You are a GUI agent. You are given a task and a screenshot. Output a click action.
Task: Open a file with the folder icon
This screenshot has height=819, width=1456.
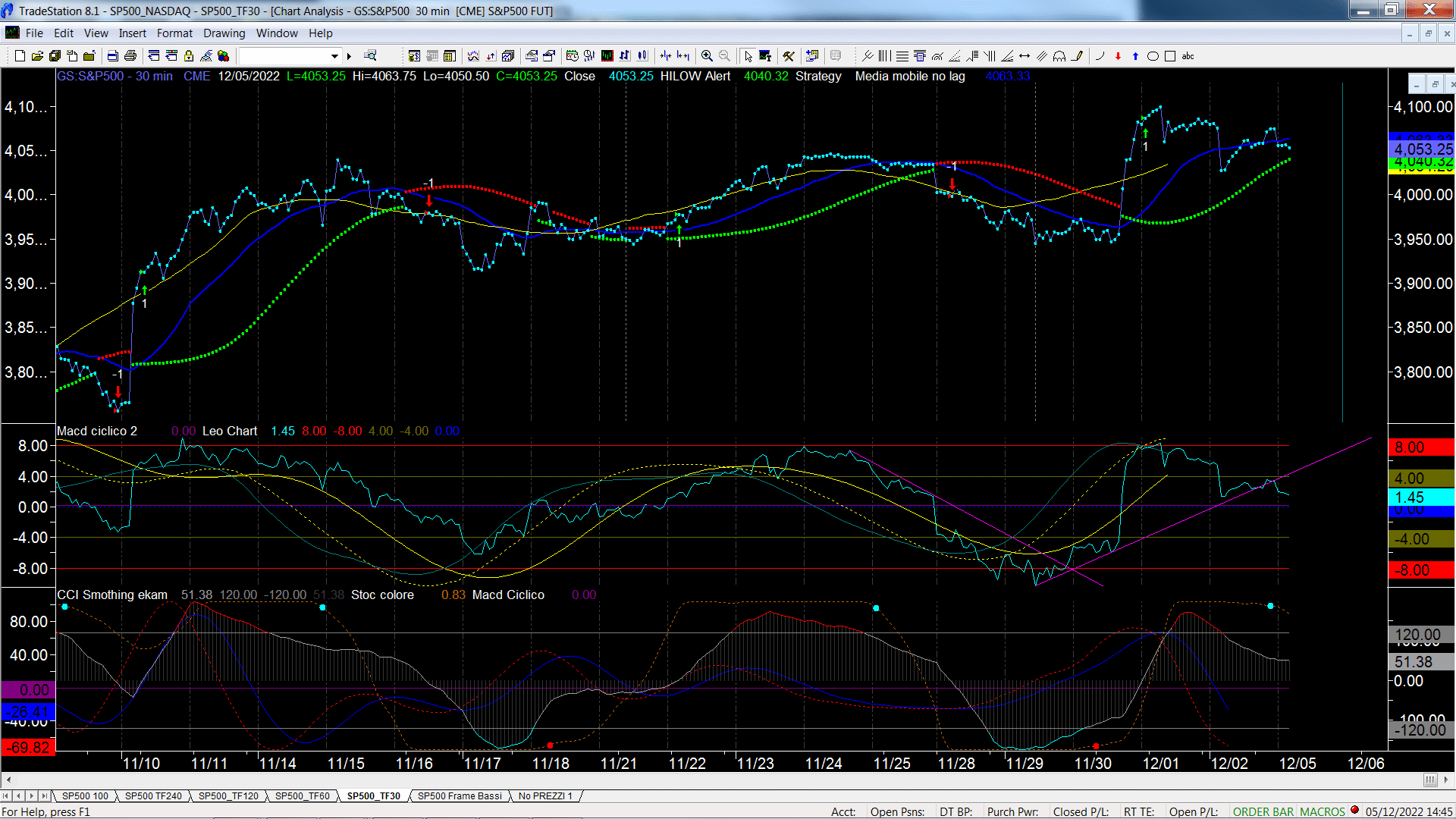tap(37, 56)
